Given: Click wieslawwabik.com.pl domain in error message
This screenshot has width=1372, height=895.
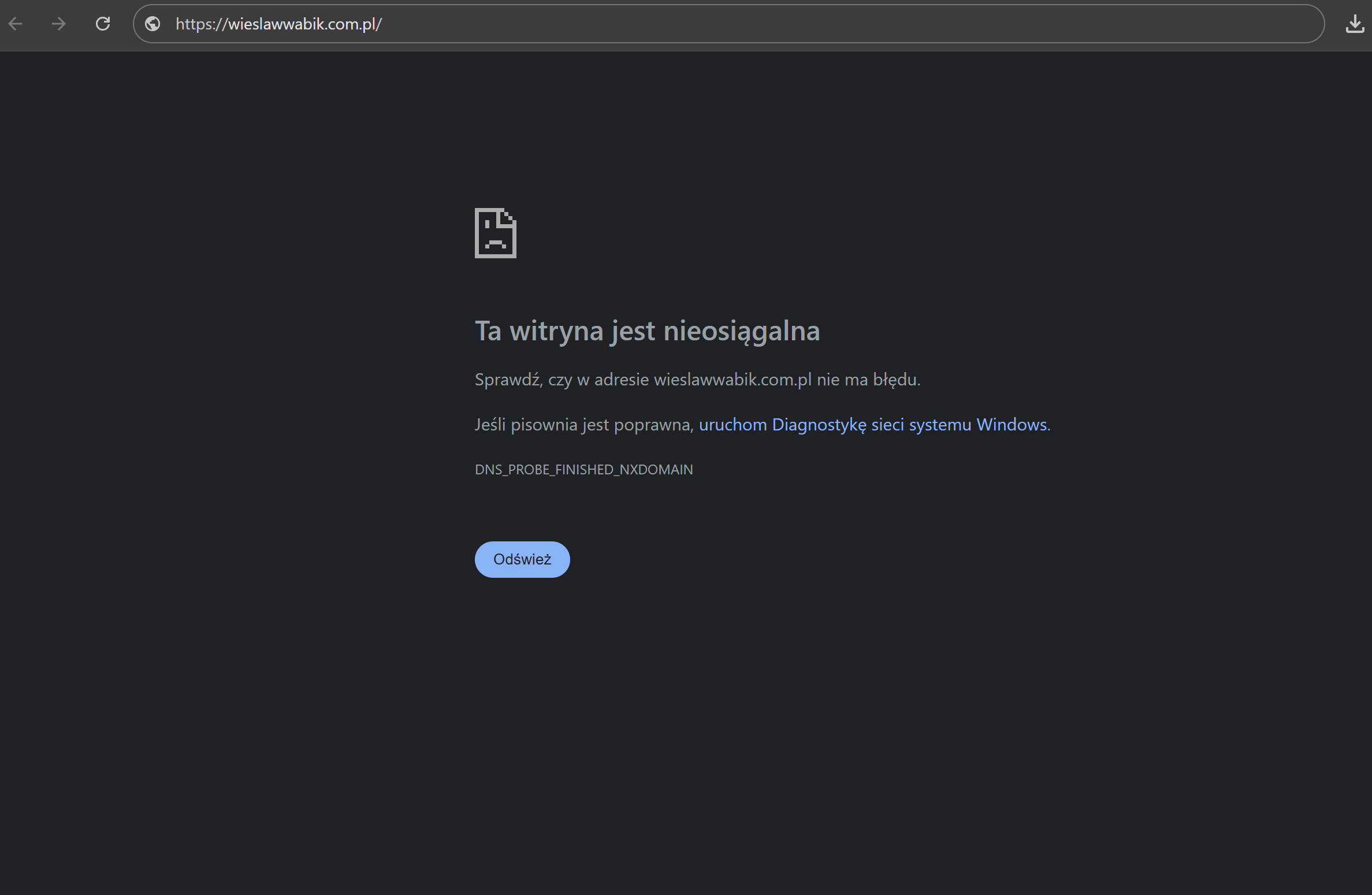Looking at the screenshot, I should click(x=732, y=380).
